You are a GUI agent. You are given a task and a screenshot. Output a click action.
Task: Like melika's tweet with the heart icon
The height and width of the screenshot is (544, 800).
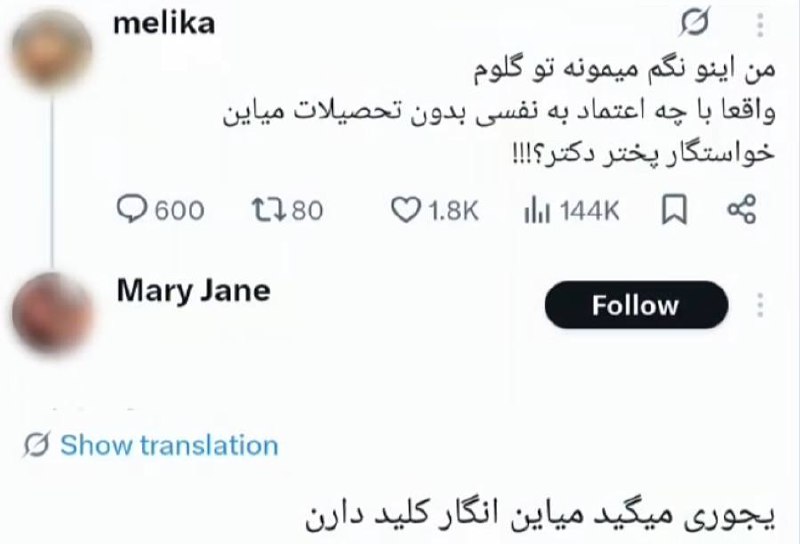click(404, 209)
